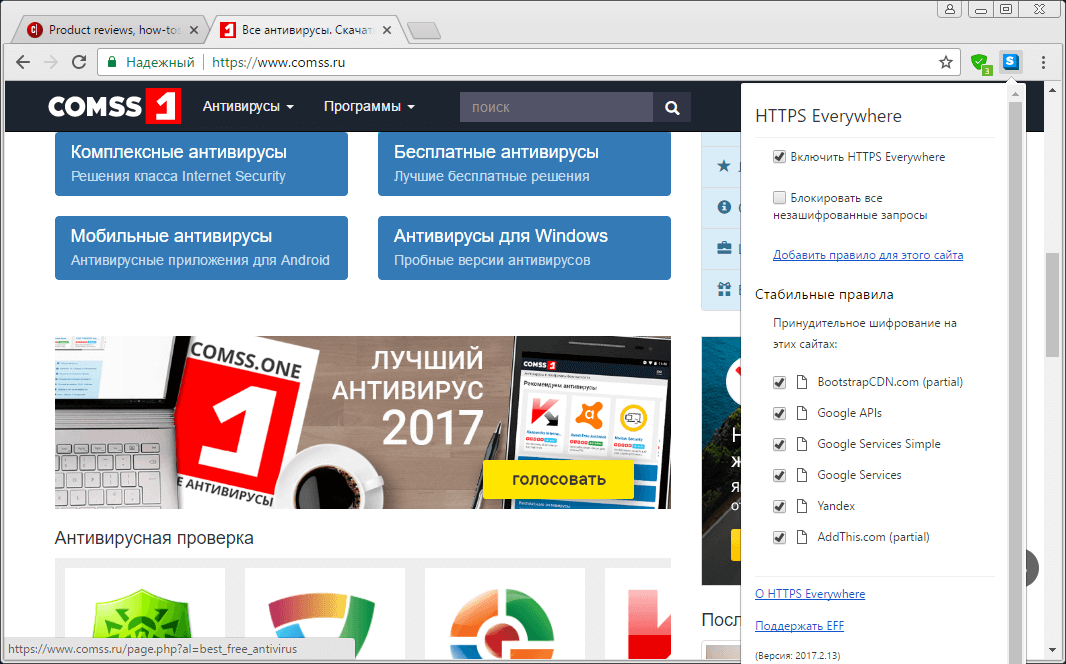Click the file icon next to Yandex

(802, 506)
